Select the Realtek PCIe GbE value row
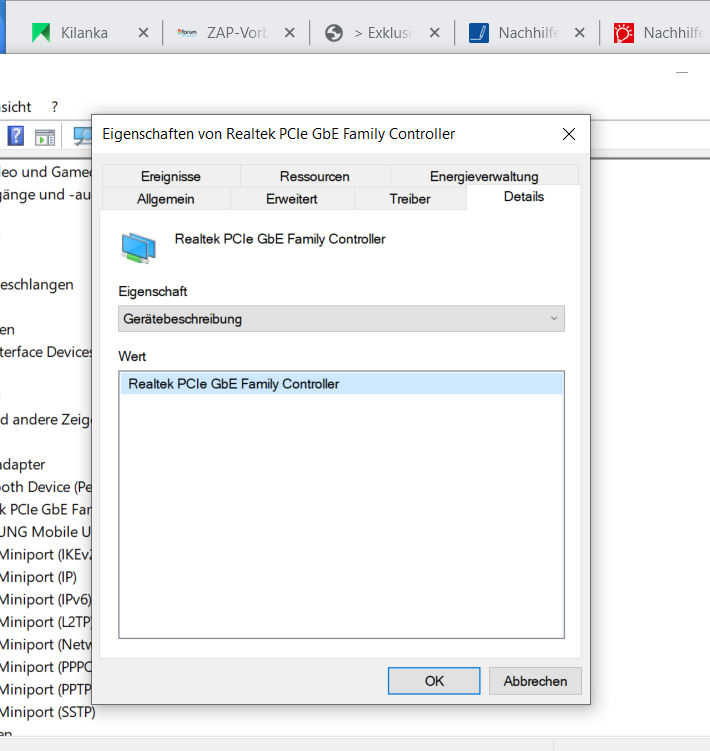 click(x=341, y=384)
